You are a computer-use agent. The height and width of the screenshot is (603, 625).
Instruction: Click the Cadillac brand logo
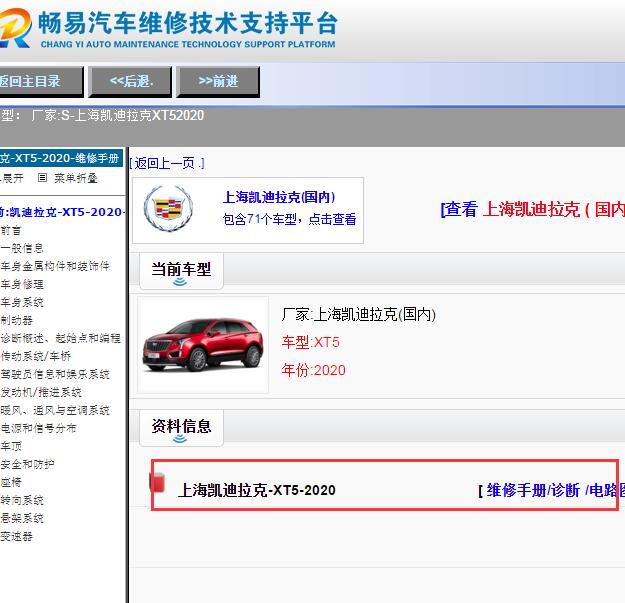(x=168, y=208)
